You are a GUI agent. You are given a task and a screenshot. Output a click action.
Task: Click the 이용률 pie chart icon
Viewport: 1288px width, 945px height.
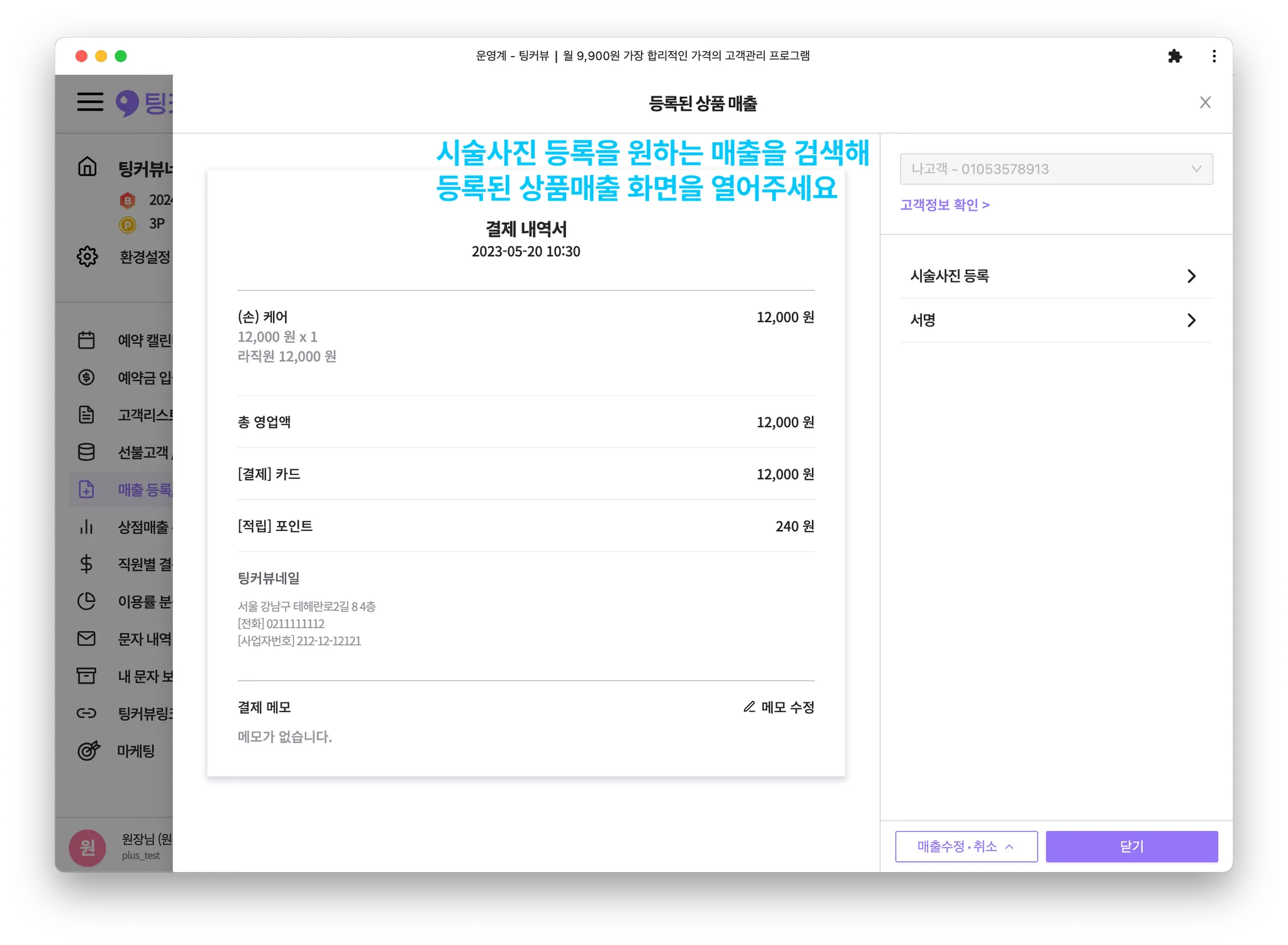pos(86,601)
